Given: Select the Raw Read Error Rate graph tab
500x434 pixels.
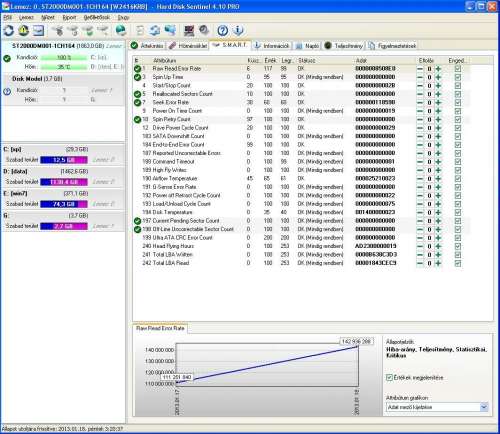Looking at the screenshot, I should [160, 328].
